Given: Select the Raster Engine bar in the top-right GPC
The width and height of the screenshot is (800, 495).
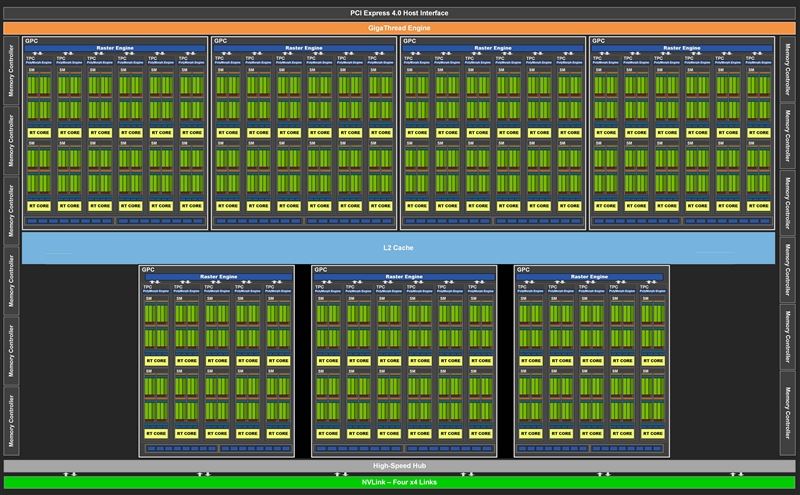Looking at the screenshot, I should pyautogui.click(x=683, y=48).
